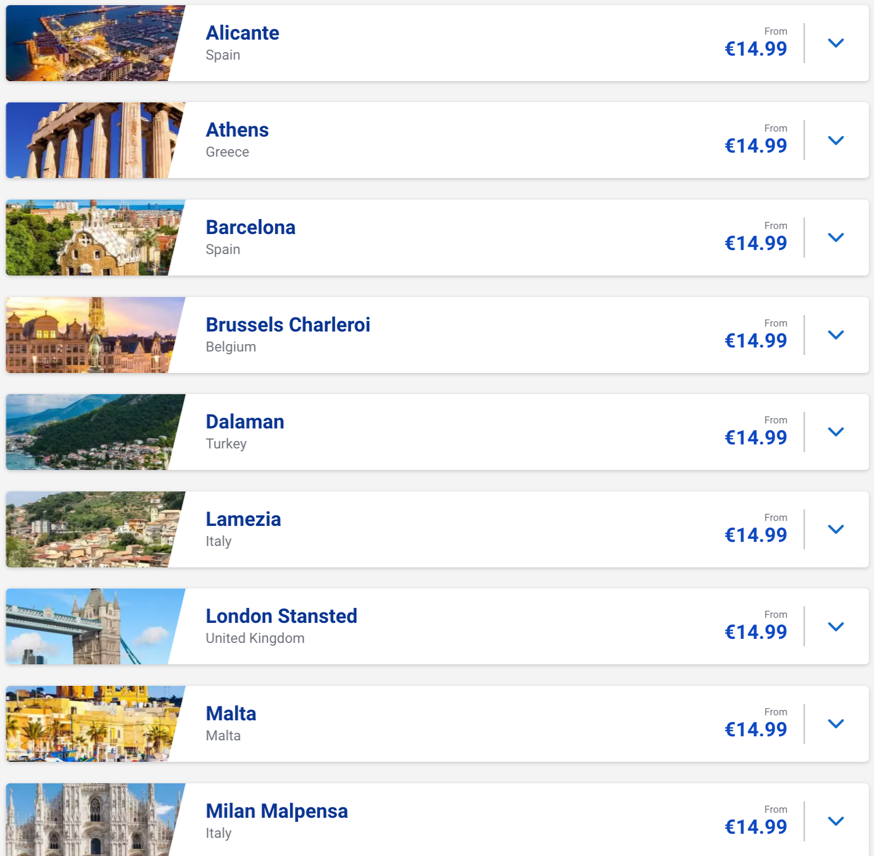Expand the Athens fare details chevron

(x=836, y=140)
